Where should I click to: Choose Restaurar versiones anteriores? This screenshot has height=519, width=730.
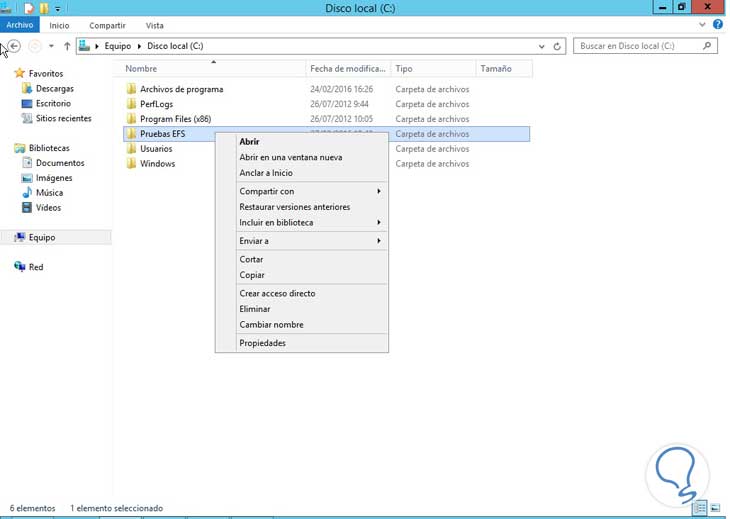pos(302,207)
